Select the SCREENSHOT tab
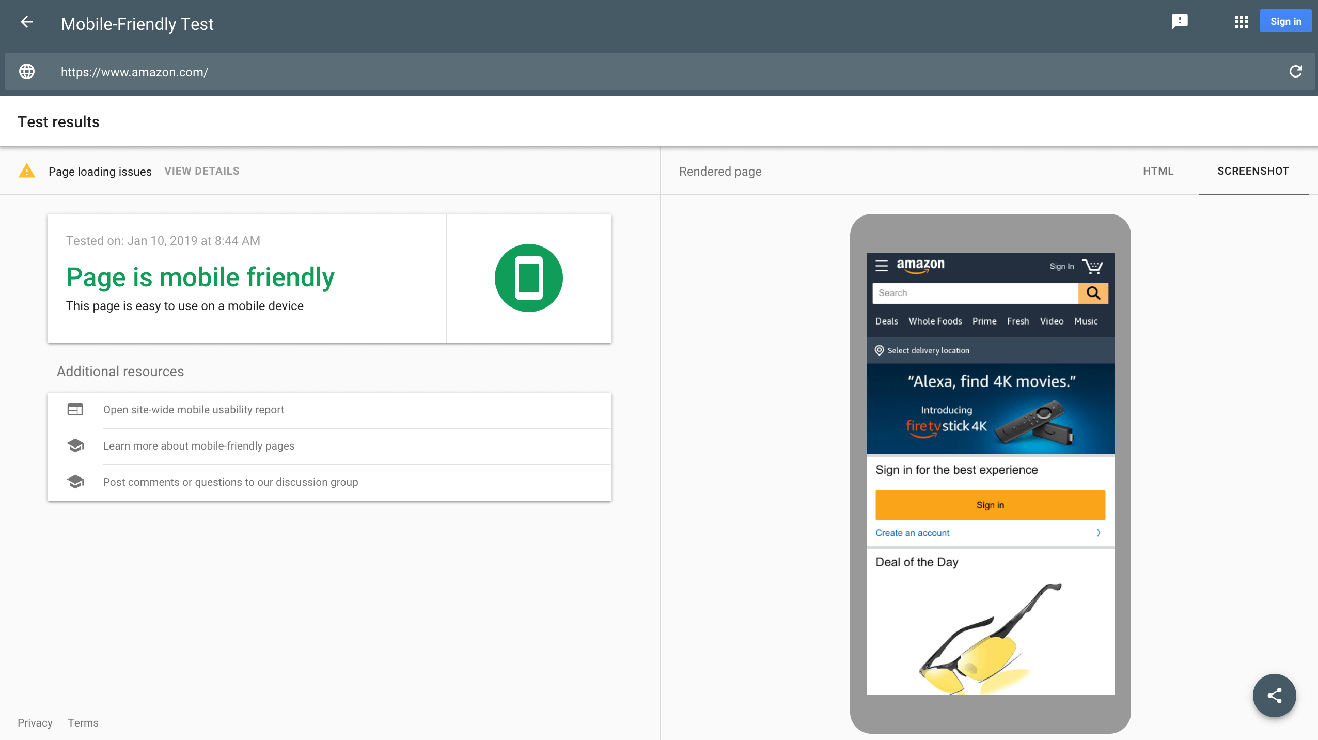Screen dimensions: 1318x740 pyautogui.click(x=1253, y=171)
